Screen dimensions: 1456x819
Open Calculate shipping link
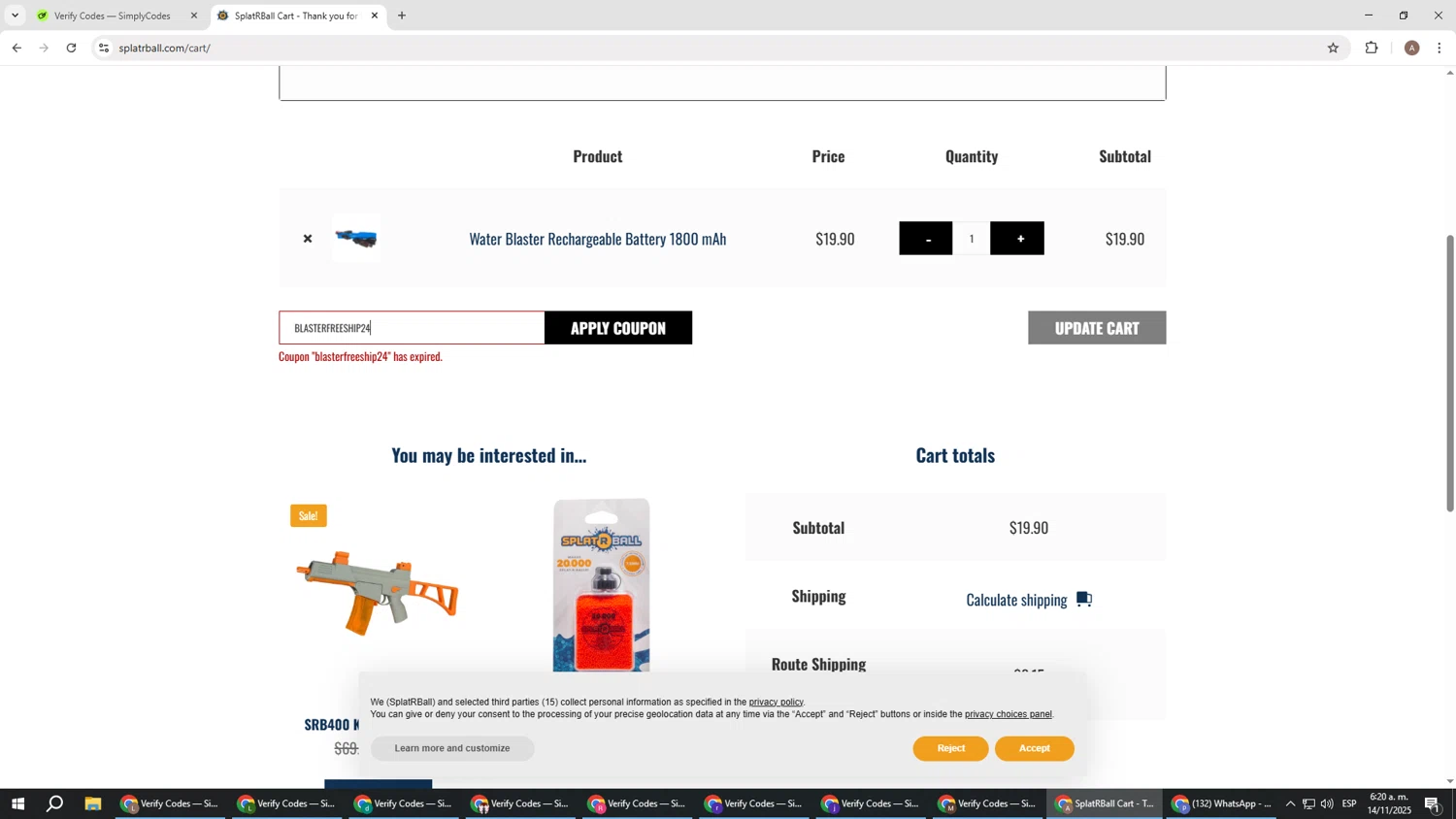[1016, 600]
